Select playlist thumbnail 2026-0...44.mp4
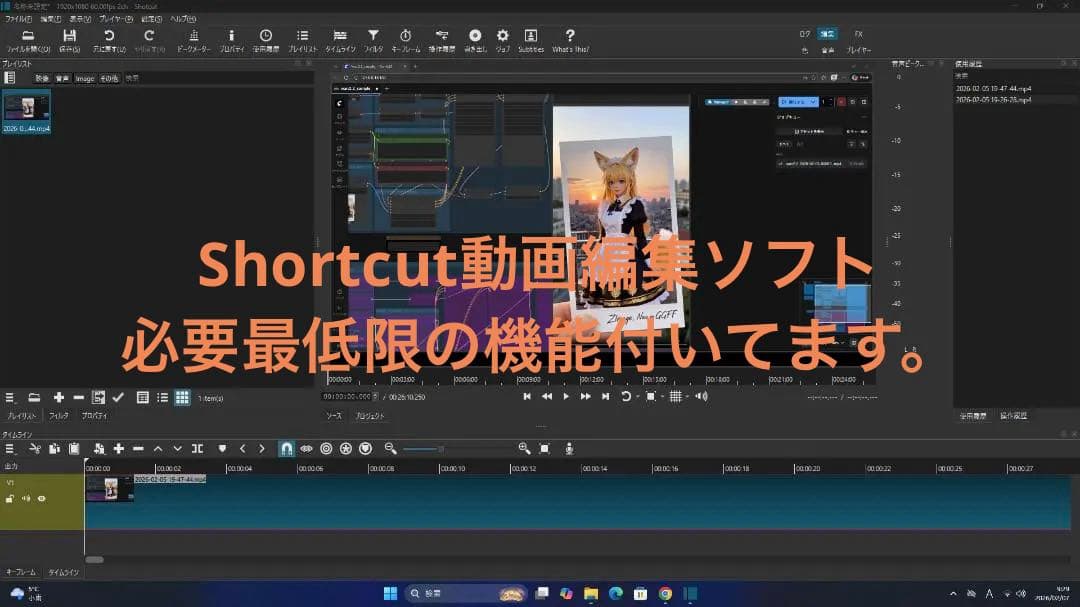 pos(26,112)
